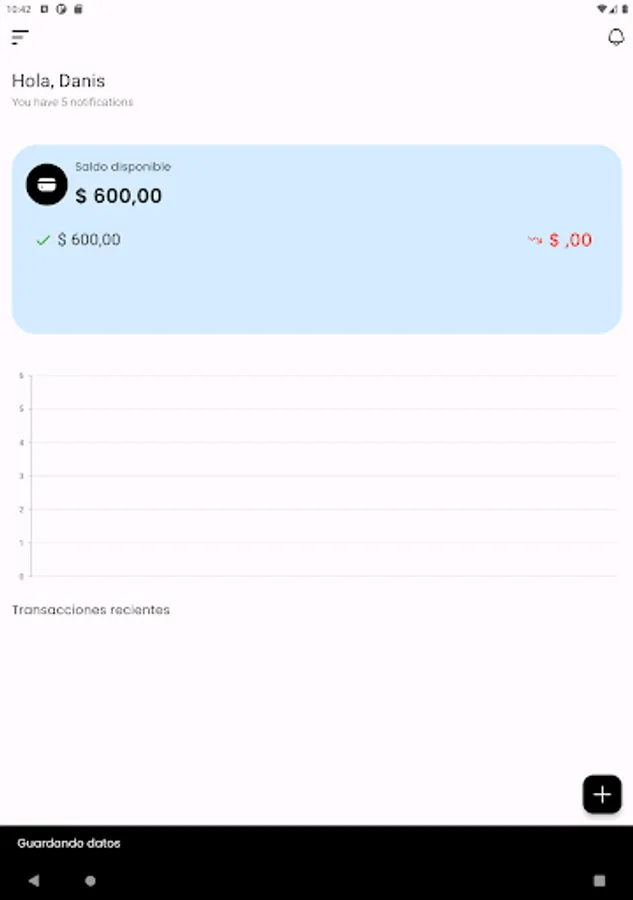The height and width of the screenshot is (900, 633).
Task: Tap the bold $ 600,00 balance
Action: (118, 196)
